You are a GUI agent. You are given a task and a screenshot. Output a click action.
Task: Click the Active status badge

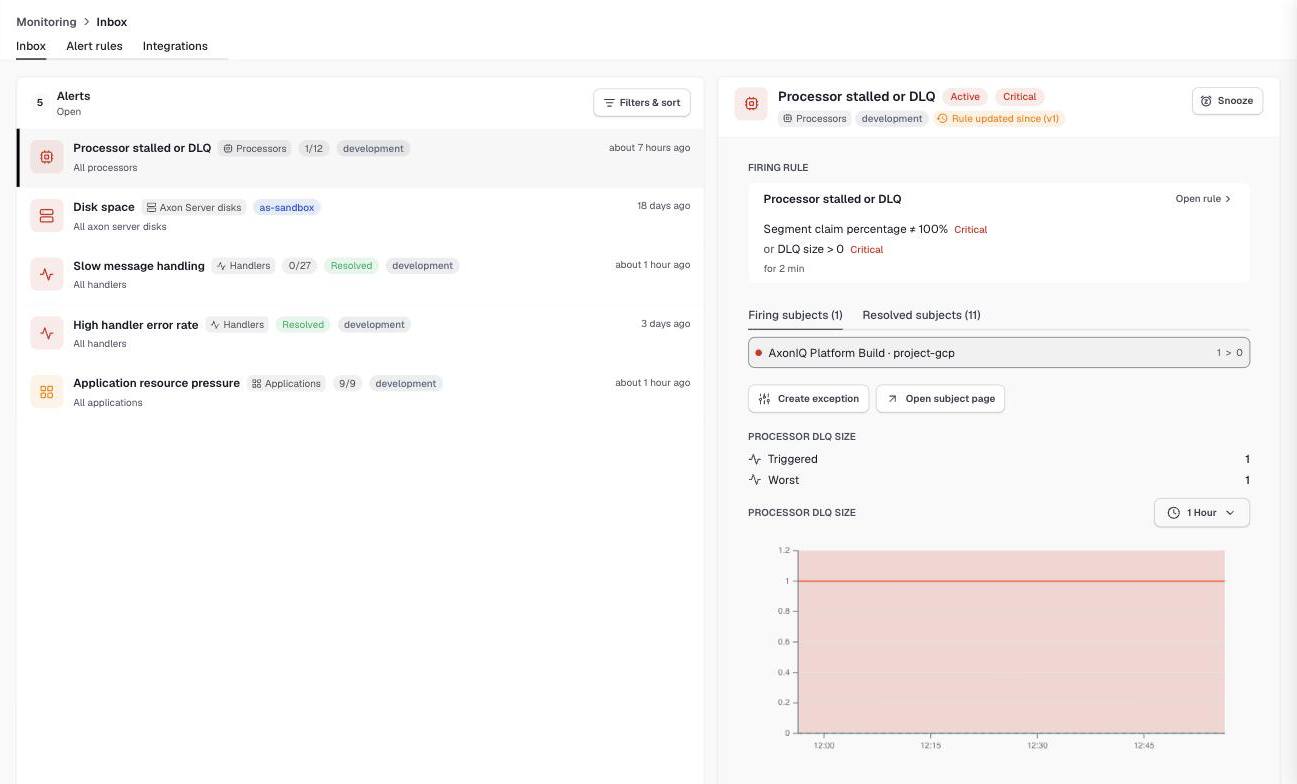tap(965, 97)
